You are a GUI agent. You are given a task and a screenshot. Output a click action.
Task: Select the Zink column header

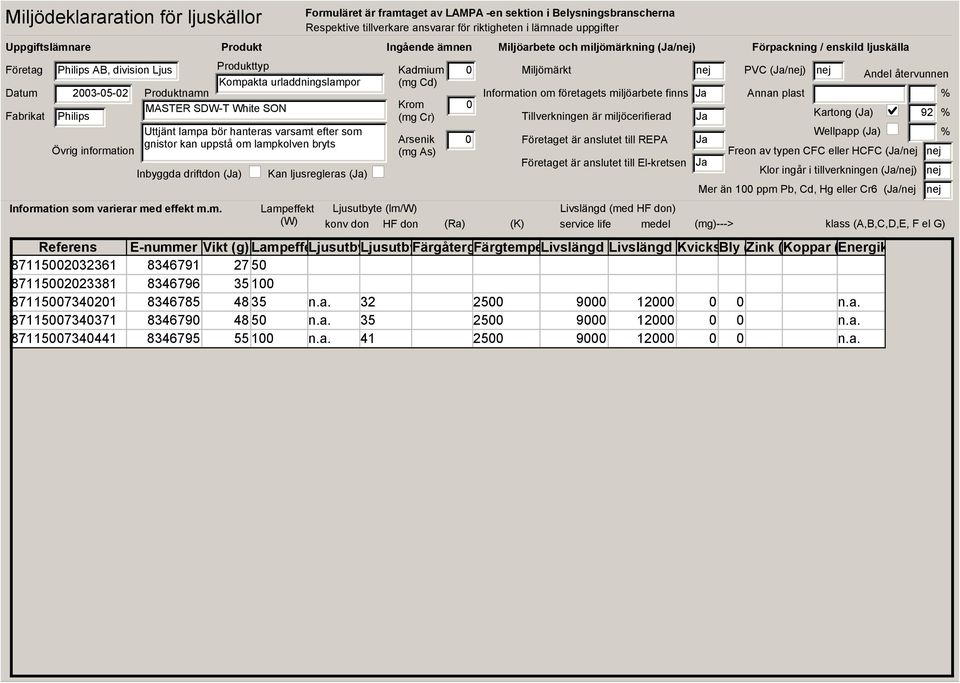(763, 247)
